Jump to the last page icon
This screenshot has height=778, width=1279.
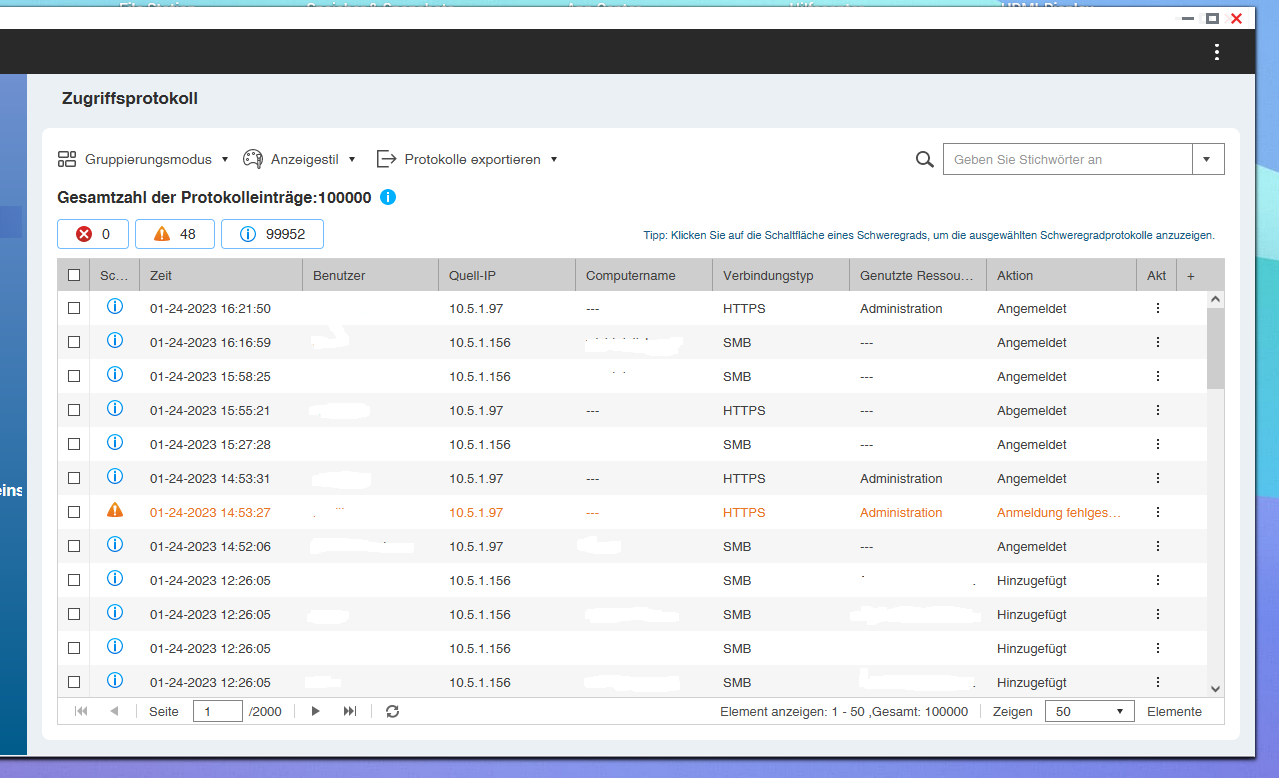[x=349, y=711]
